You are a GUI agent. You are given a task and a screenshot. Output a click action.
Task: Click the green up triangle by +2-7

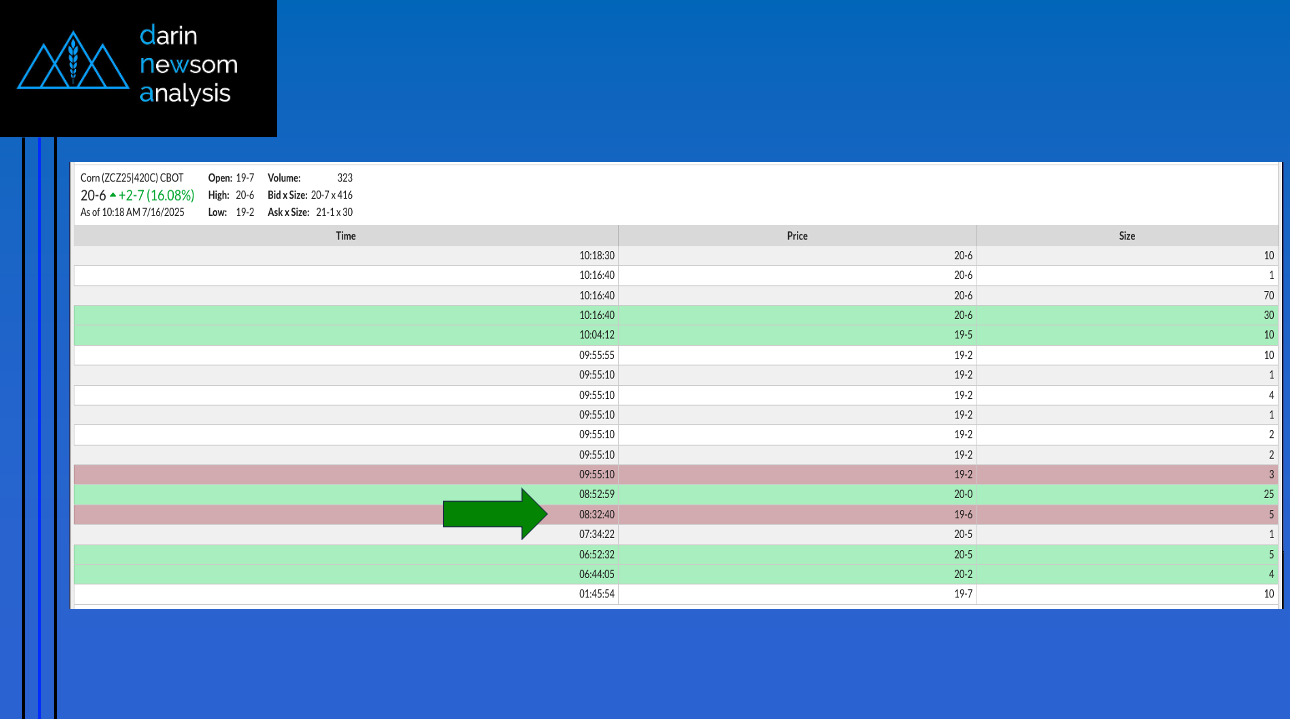[x=113, y=196]
